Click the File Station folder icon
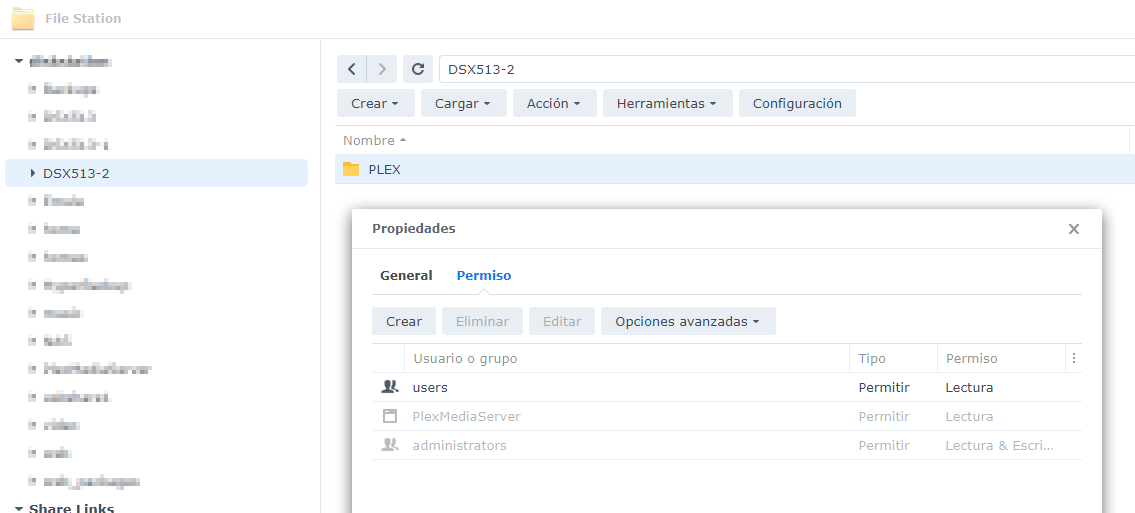 coord(23,19)
